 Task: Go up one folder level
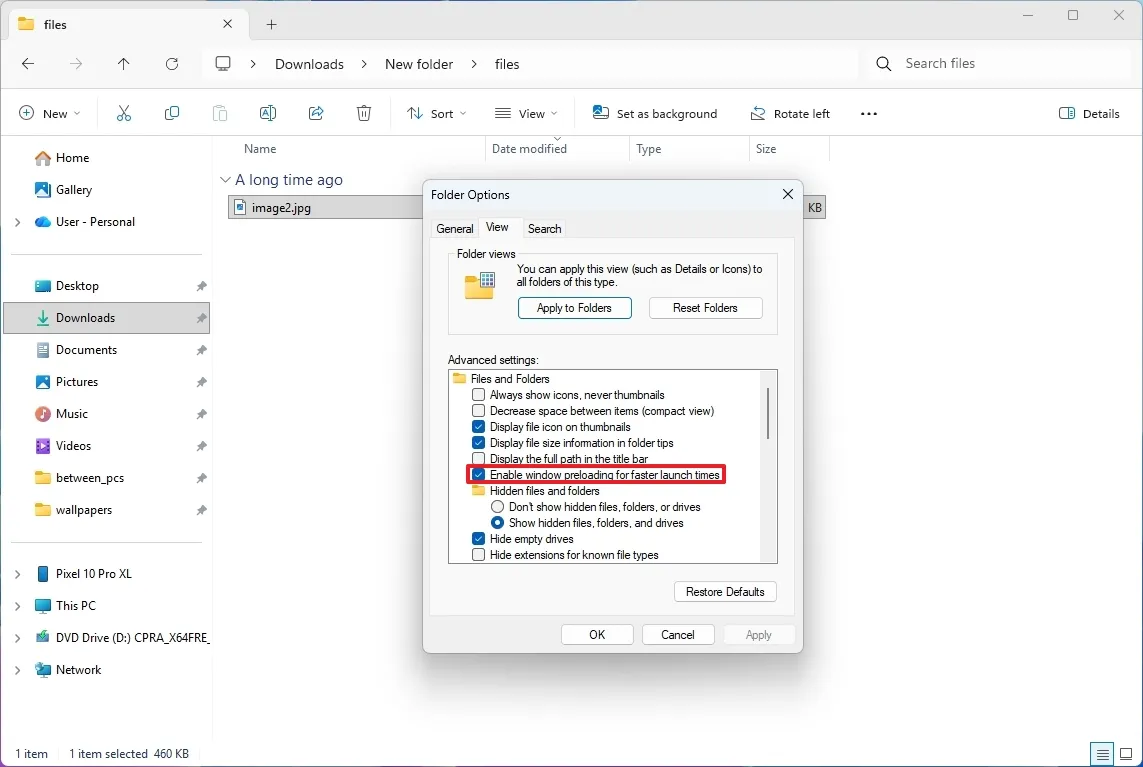click(124, 64)
